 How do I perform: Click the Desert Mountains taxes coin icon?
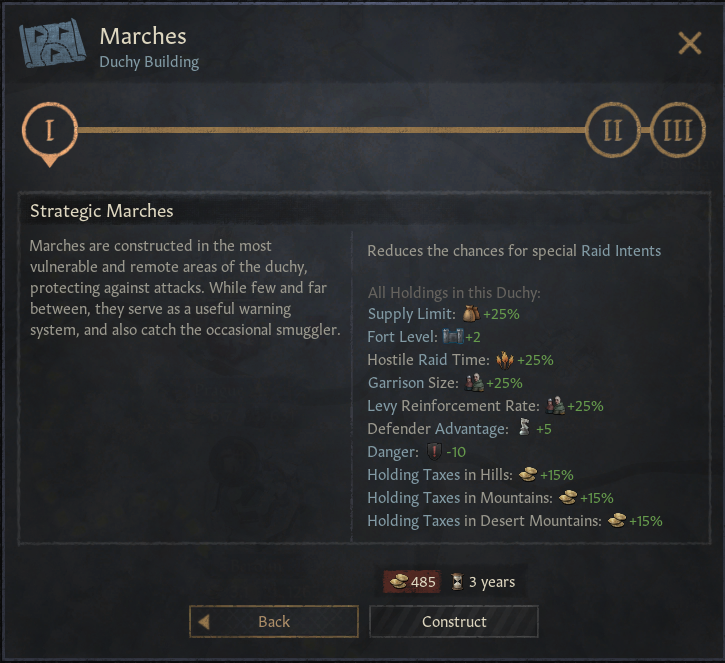tap(617, 521)
